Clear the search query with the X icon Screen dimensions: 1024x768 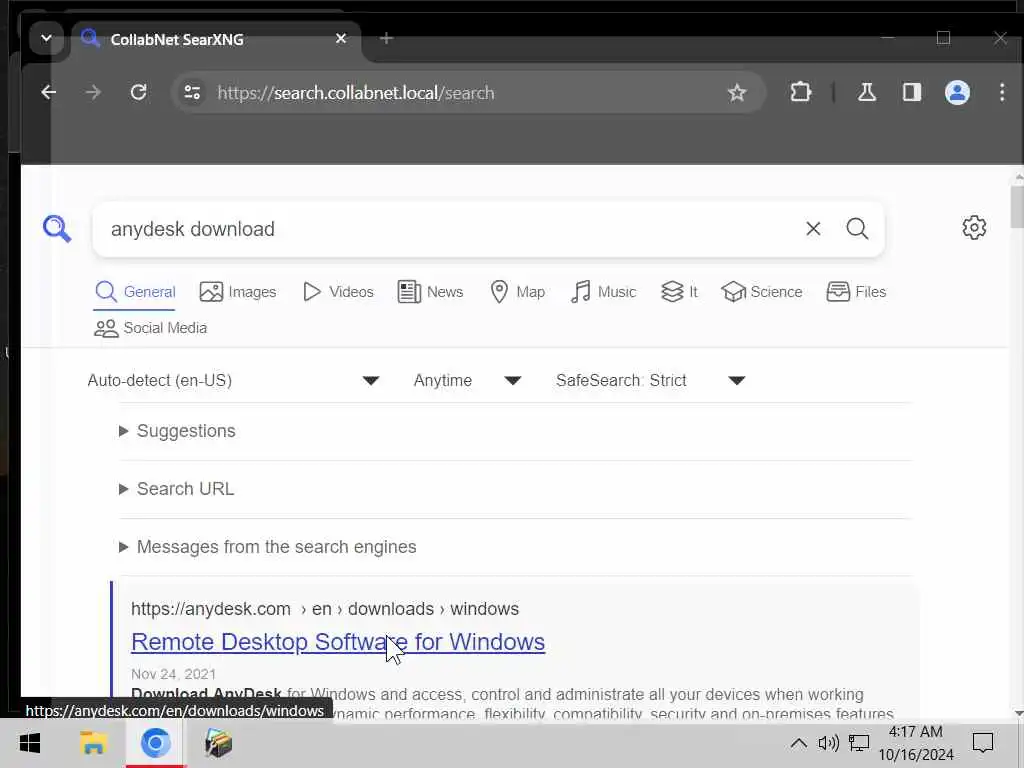(813, 229)
